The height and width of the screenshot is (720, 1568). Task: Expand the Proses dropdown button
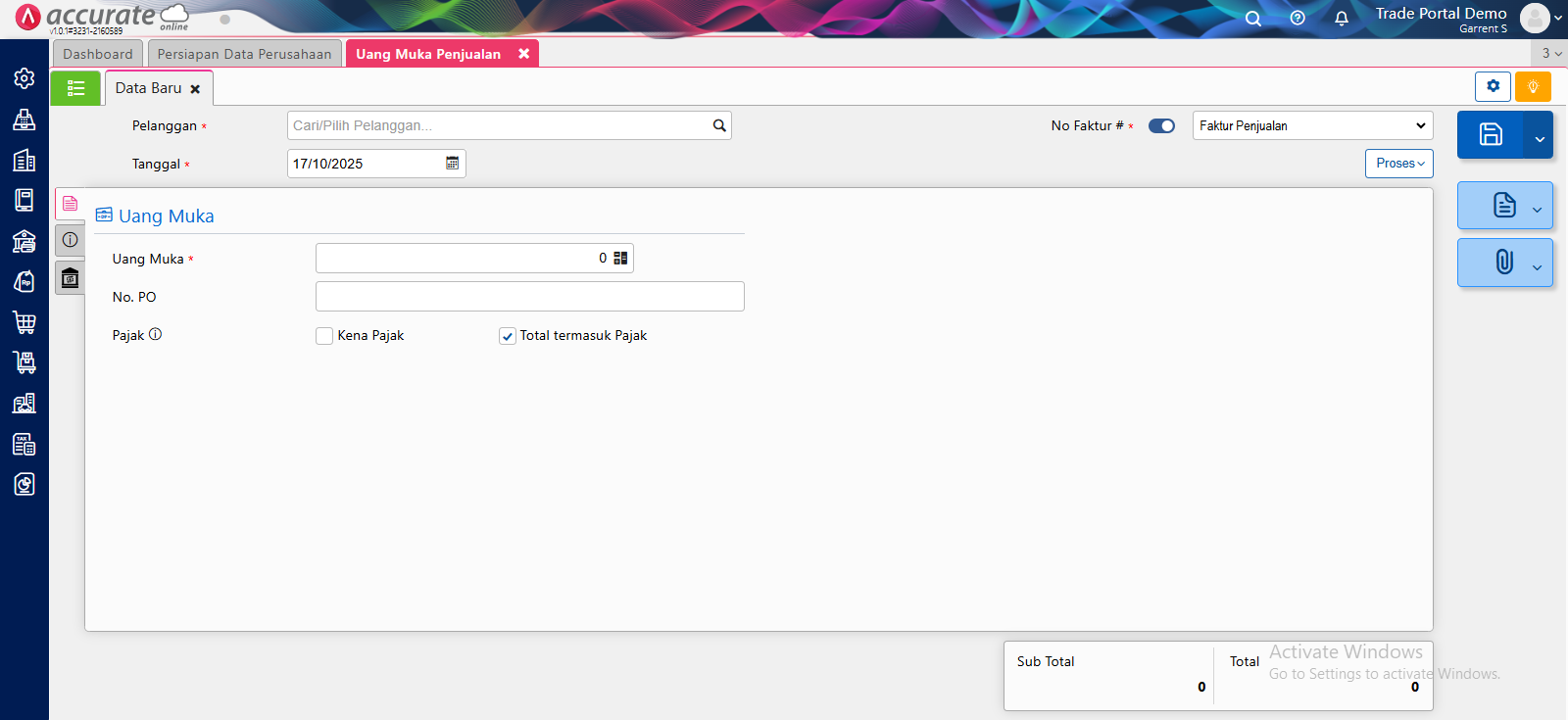(1398, 164)
